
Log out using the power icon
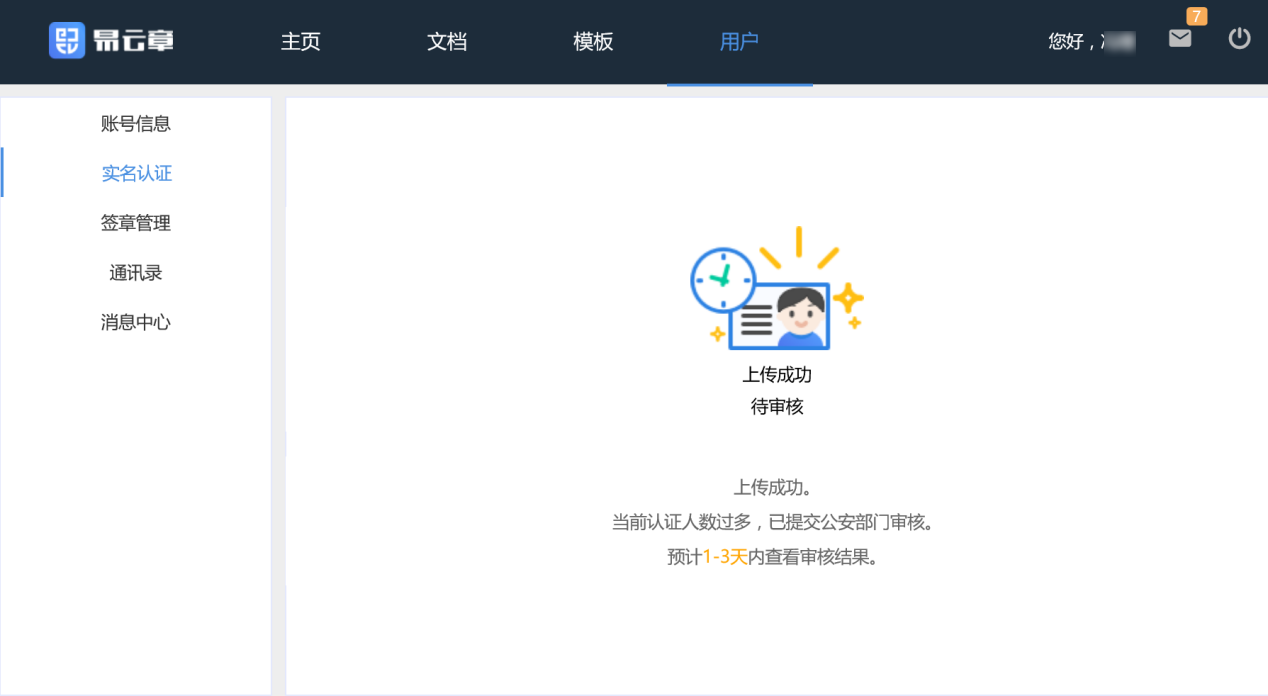(x=1239, y=39)
